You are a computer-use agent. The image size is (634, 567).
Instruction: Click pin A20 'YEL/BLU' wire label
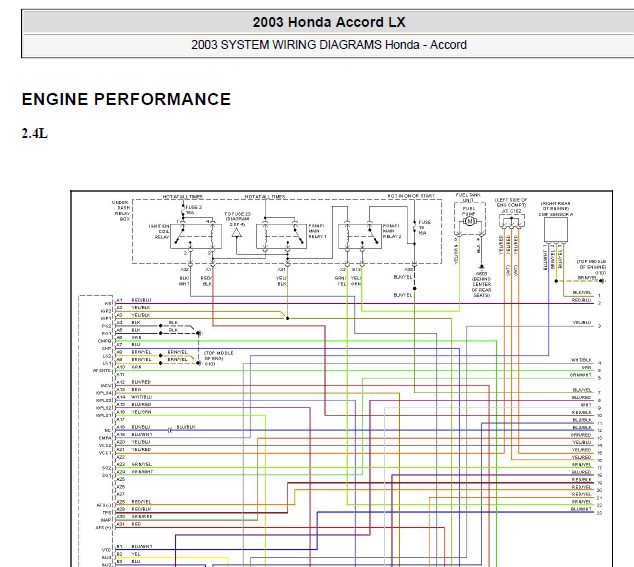[x=141, y=442]
